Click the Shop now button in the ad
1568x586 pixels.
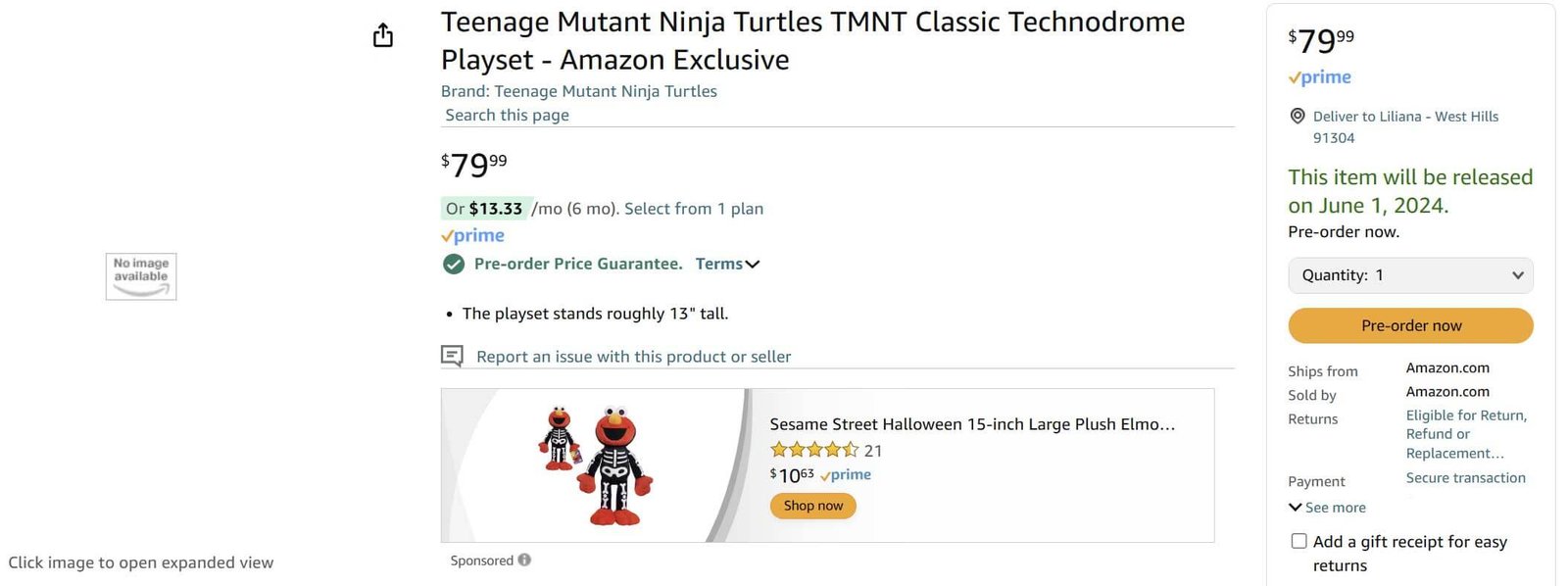(x=812, y=506)
